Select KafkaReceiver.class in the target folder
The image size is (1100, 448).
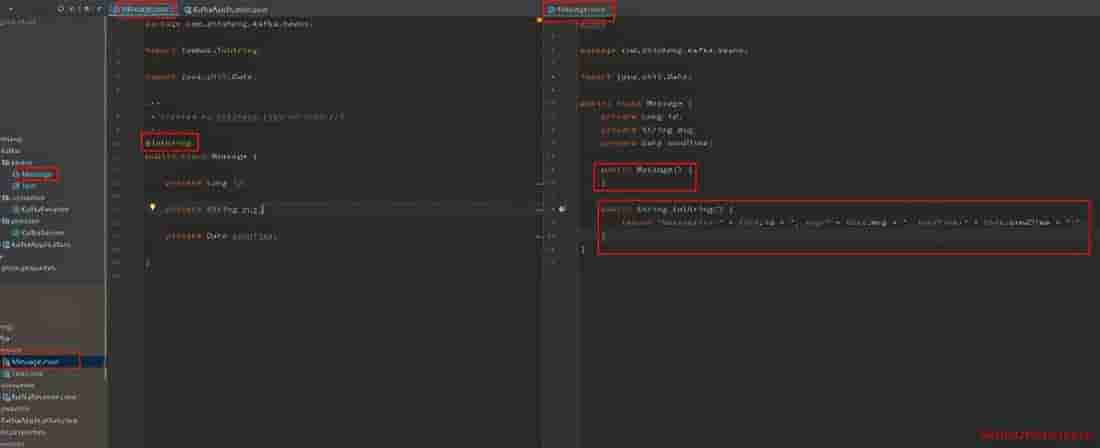(x=39, y=397)
